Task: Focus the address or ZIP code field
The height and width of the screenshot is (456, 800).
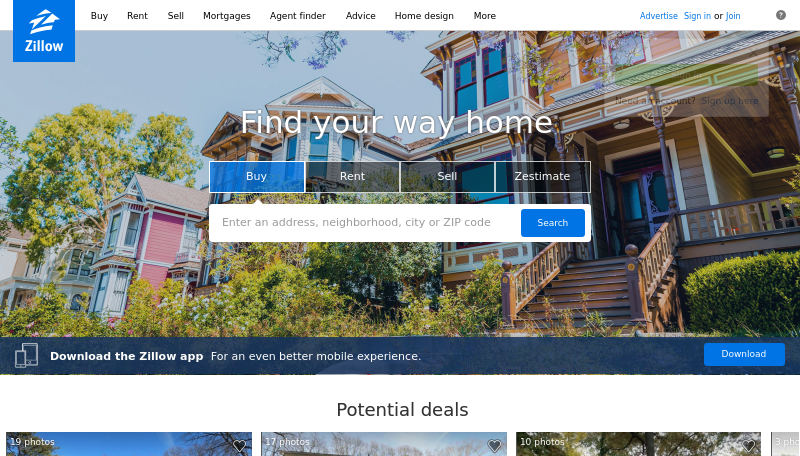Action: [x=365, y=223]
